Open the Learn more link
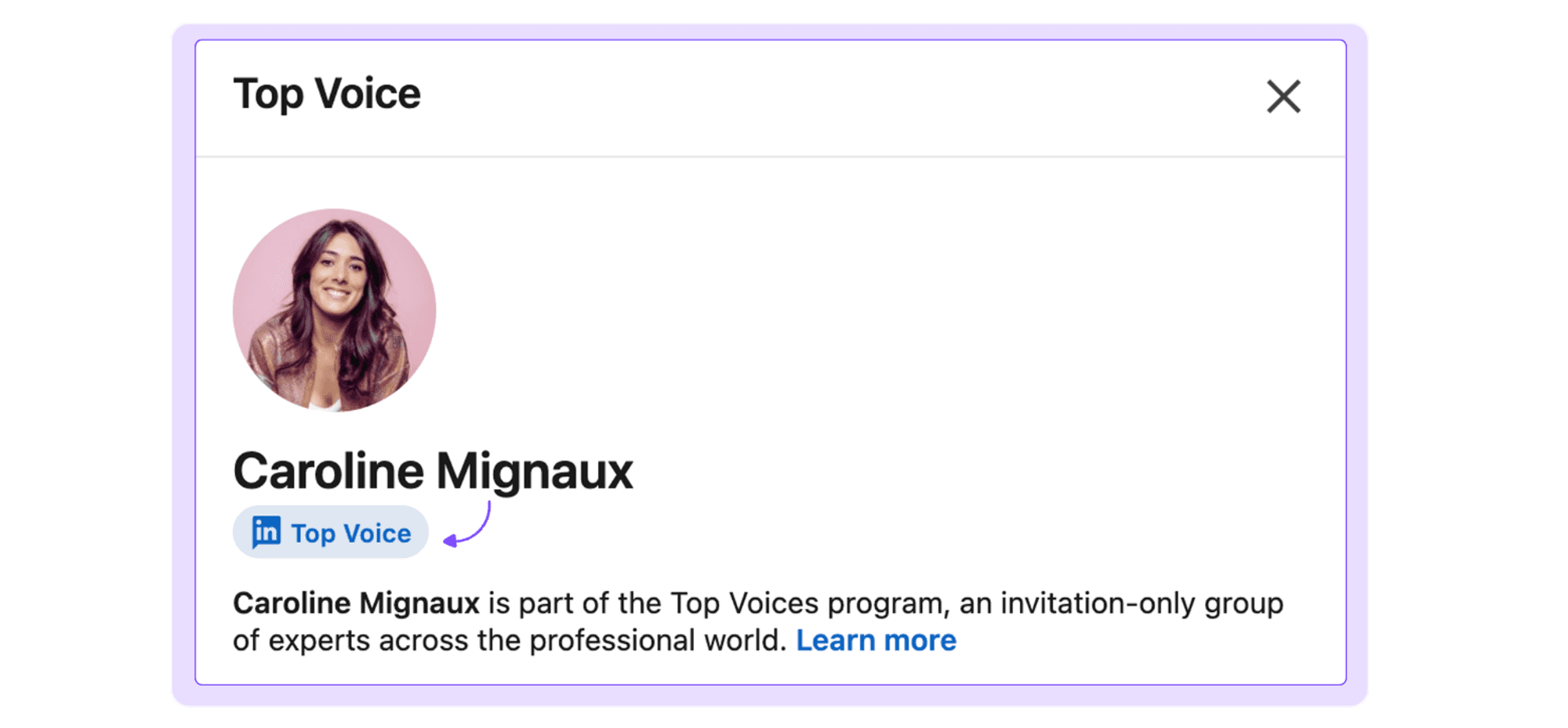Image resolution: width=1568 pixels, height=728 pixels. coord(876,640)
